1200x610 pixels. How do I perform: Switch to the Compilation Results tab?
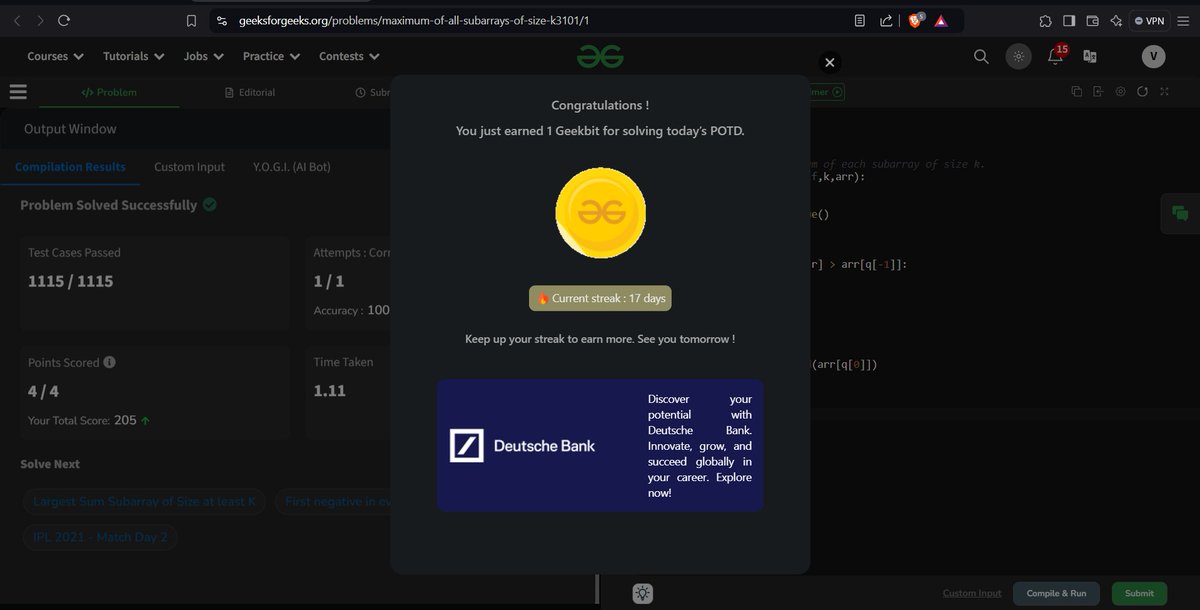pyautogui.click(x=70, y=167)
